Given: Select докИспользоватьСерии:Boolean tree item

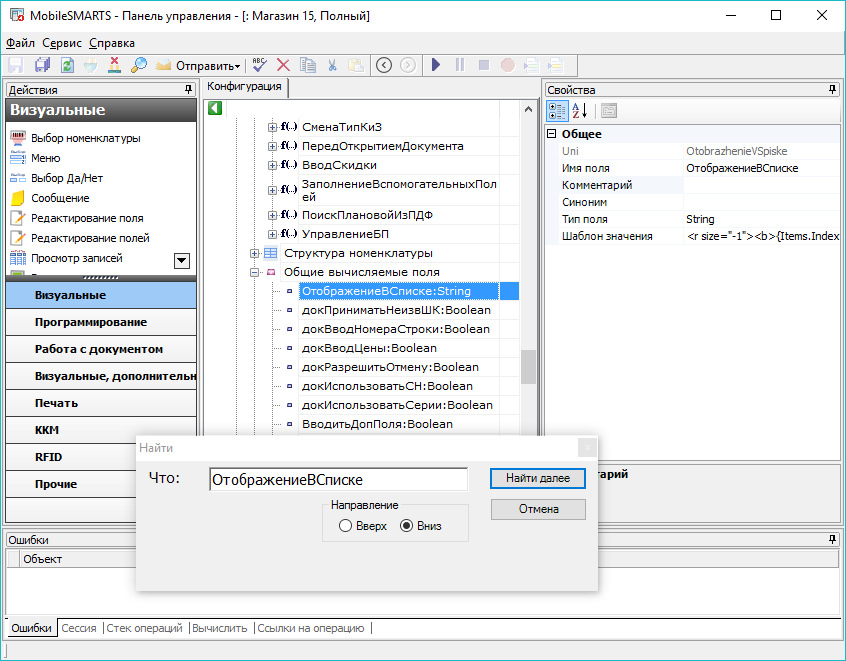Looking at the screenshot, I should [397, 405].
